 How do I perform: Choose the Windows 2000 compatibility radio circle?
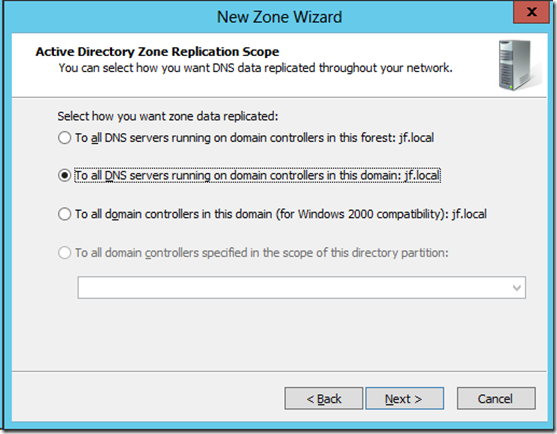(x=64, y=214)
